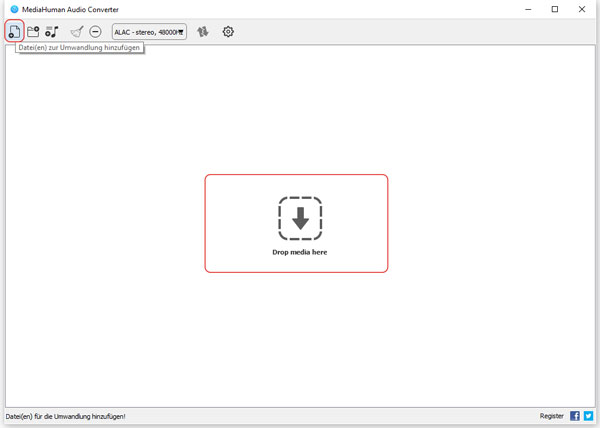The image size is (600, 428).
Task: Open settings via the gear icon
Action: [x=228, y=31]
